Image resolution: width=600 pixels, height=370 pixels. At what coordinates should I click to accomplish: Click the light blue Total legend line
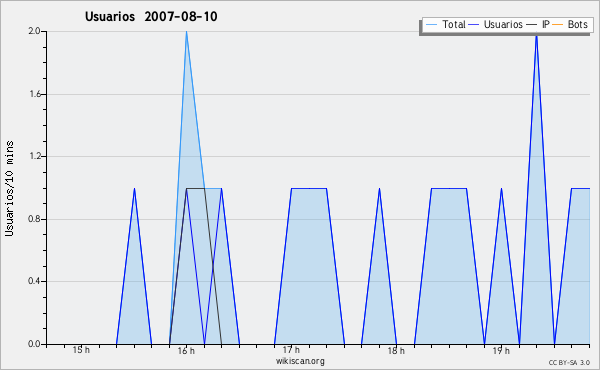431,25
